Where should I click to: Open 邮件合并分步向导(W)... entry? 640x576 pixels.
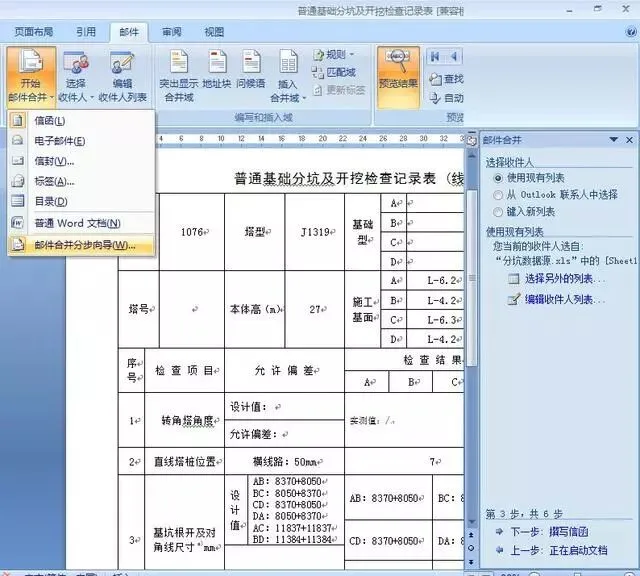click(81, 245)
